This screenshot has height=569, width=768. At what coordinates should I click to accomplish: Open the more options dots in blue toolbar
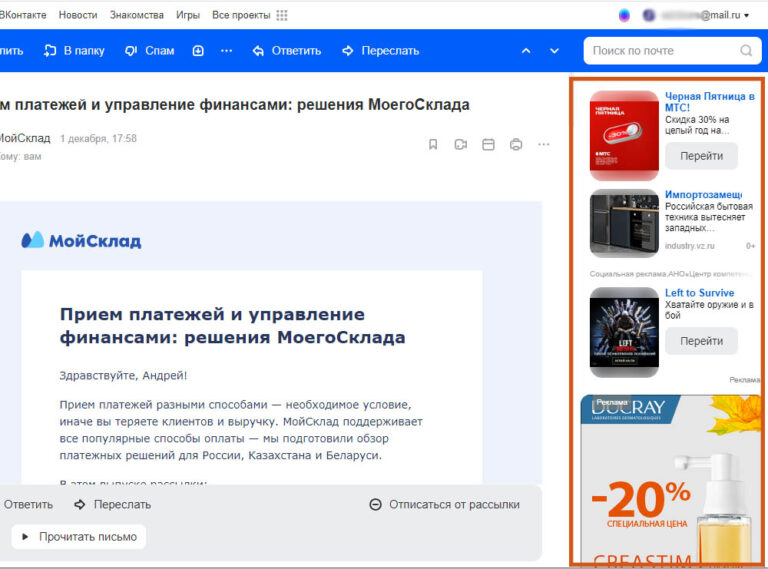pyautogui.click(x=226, y=51)
